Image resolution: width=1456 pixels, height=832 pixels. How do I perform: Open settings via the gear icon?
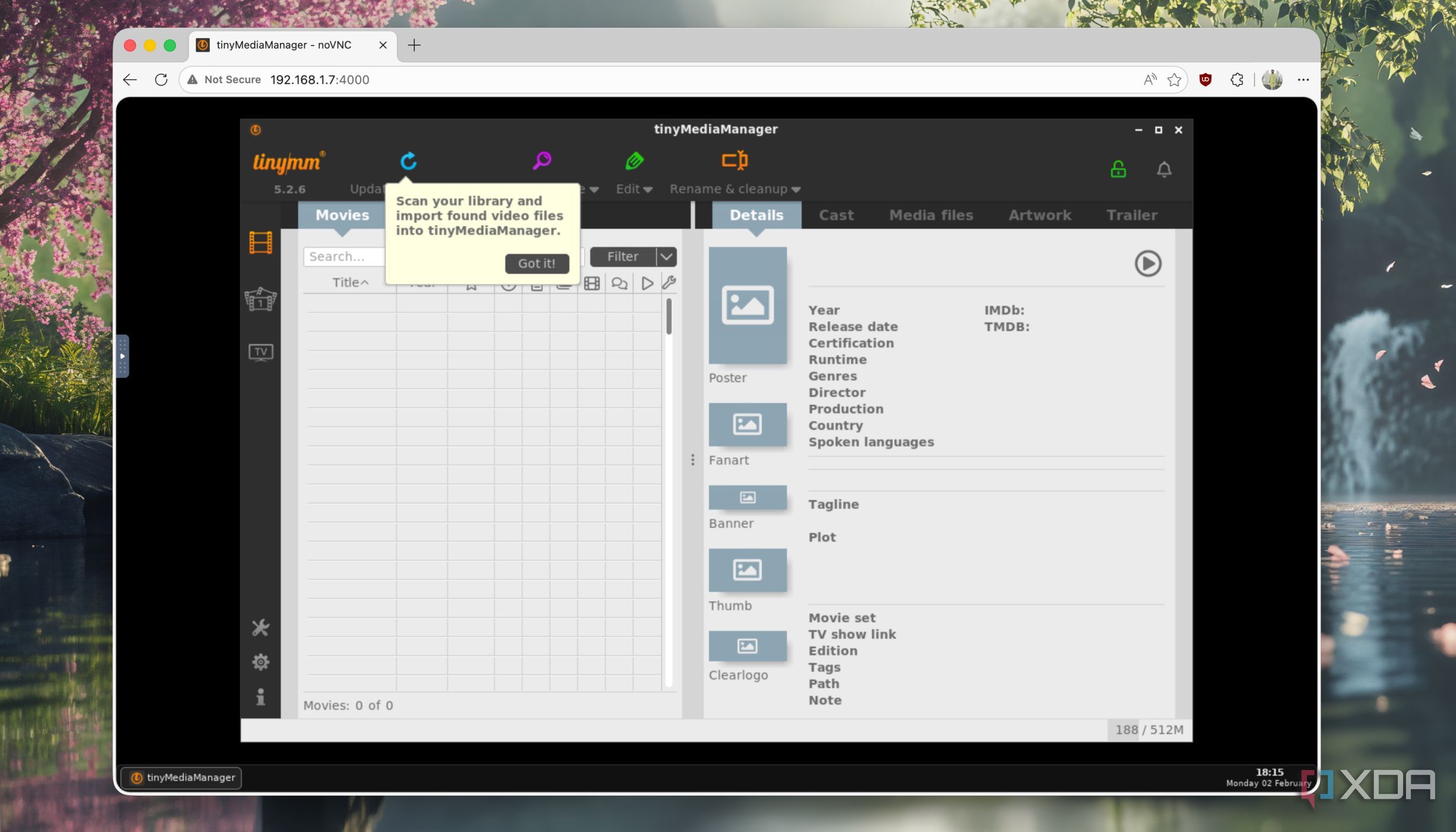(260, 662)
